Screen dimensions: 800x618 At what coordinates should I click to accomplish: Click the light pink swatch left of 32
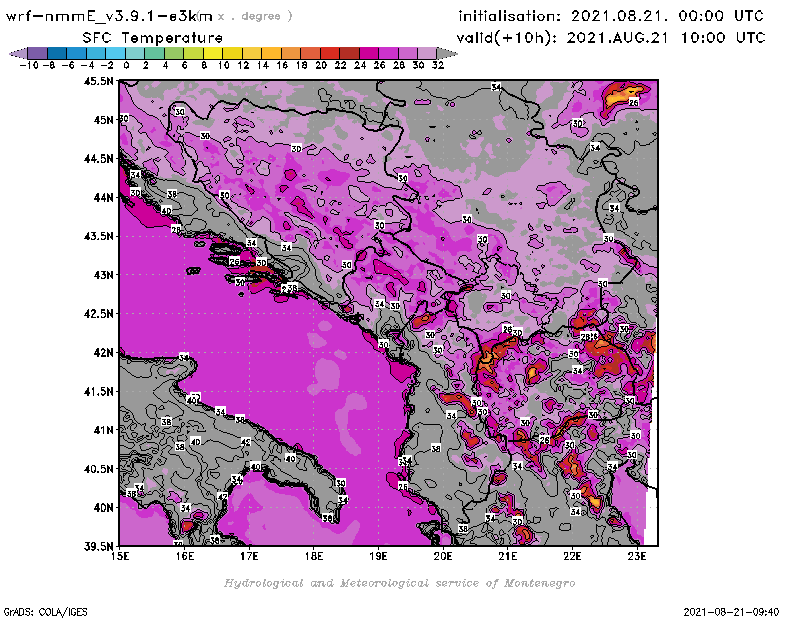pos(427,52)
